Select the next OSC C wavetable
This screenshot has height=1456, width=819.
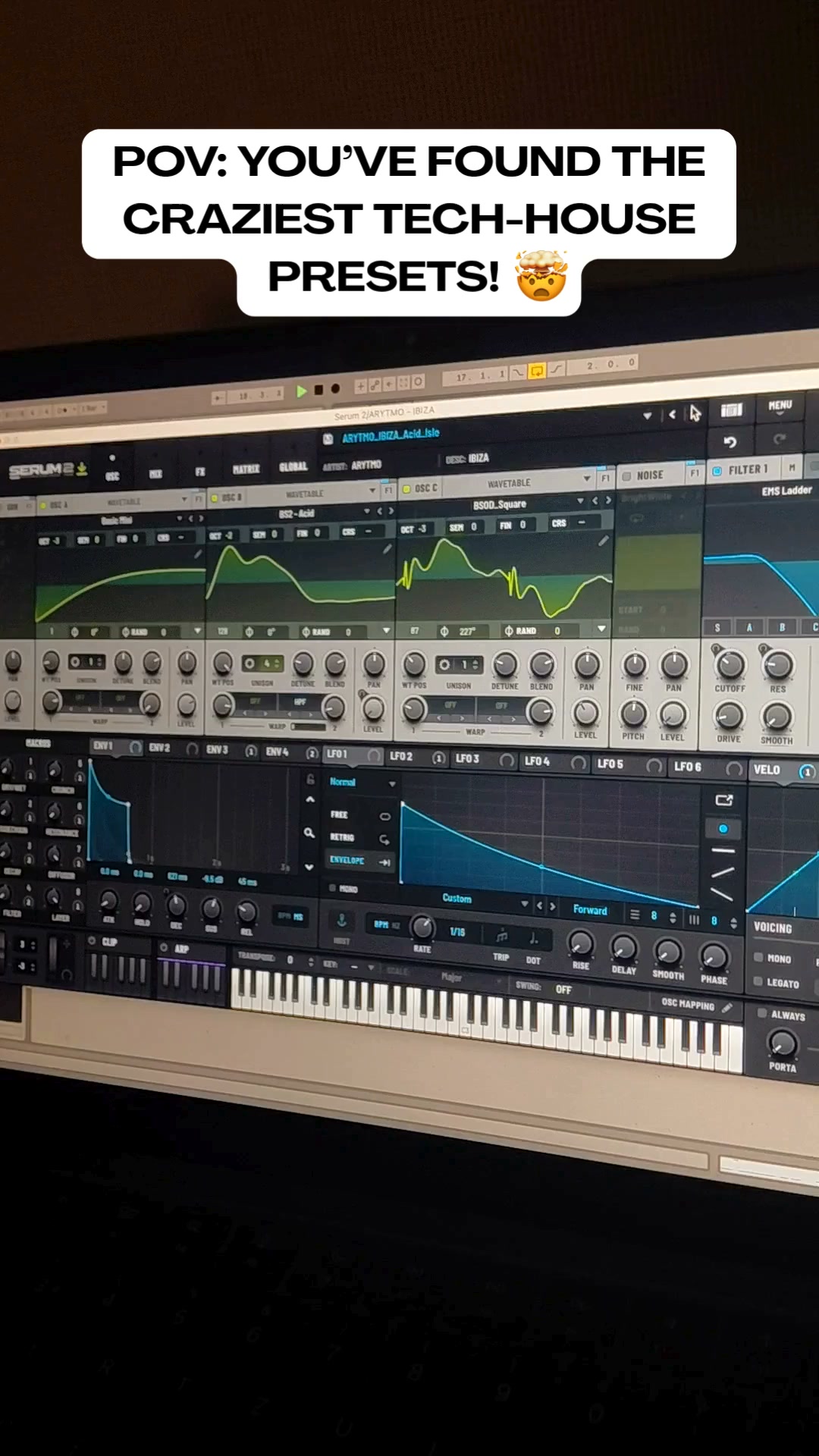pos(608,500)
